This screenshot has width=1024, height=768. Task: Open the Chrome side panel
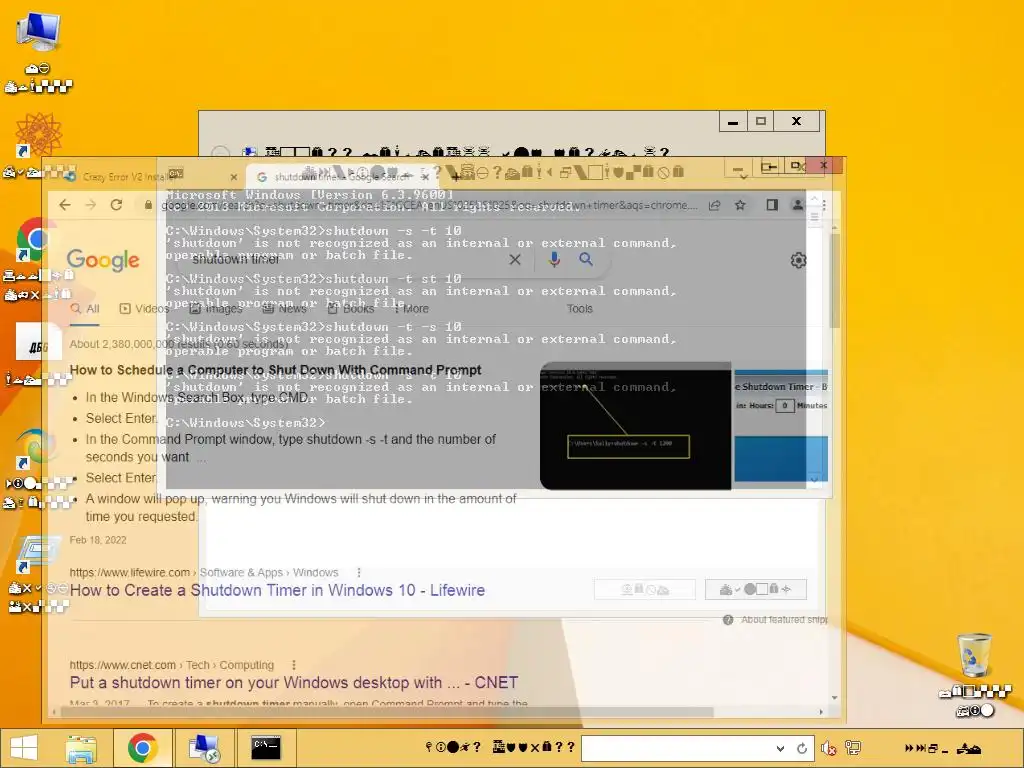tap(772, 205)
